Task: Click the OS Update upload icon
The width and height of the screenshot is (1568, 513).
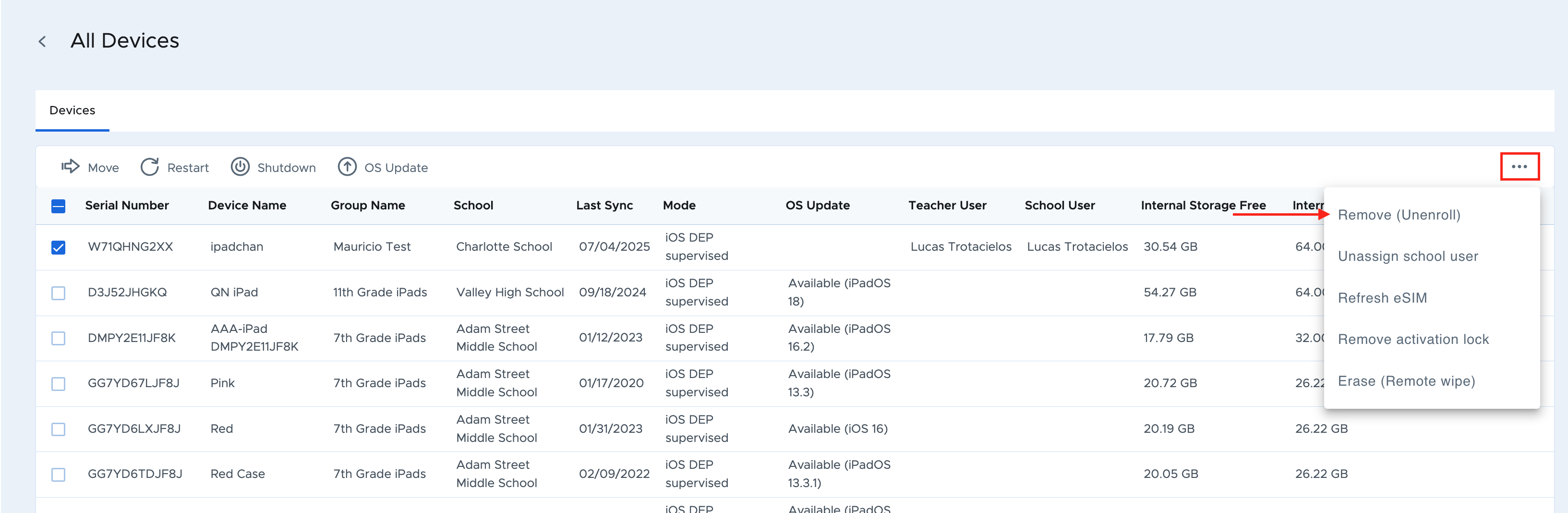Action: (x=347, y=166)
